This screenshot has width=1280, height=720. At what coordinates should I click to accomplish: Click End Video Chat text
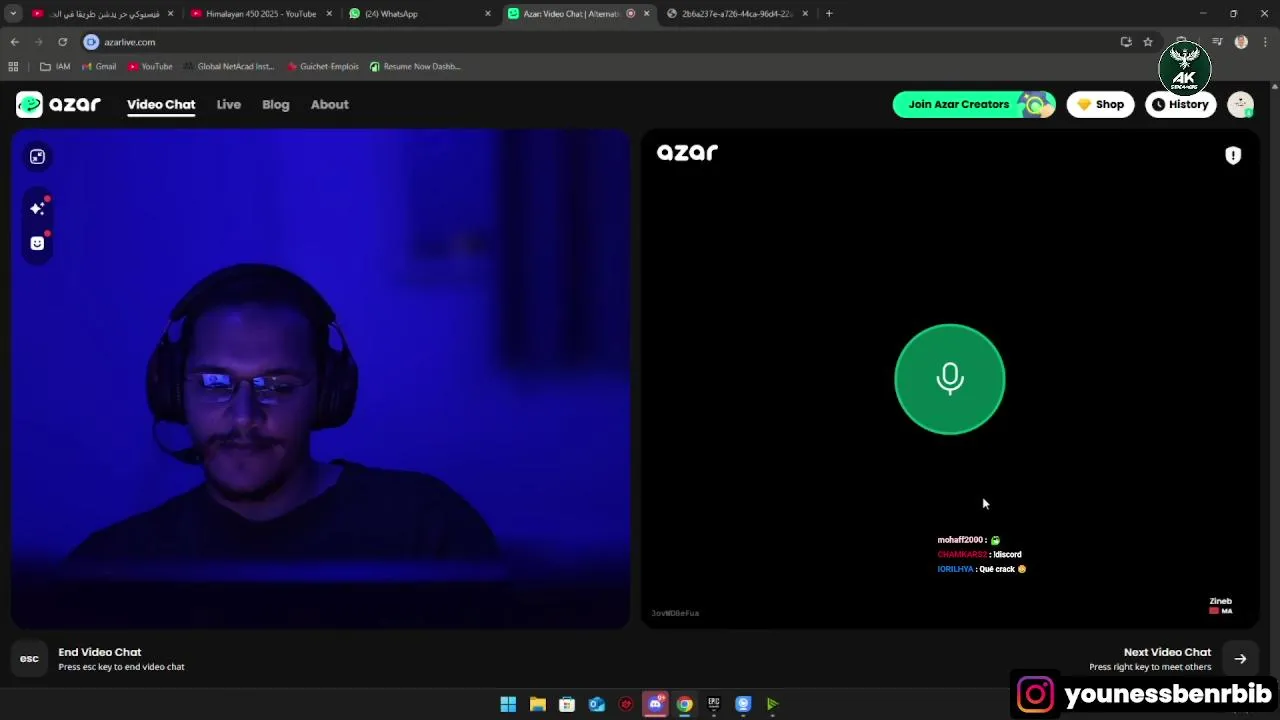point(100,652)
